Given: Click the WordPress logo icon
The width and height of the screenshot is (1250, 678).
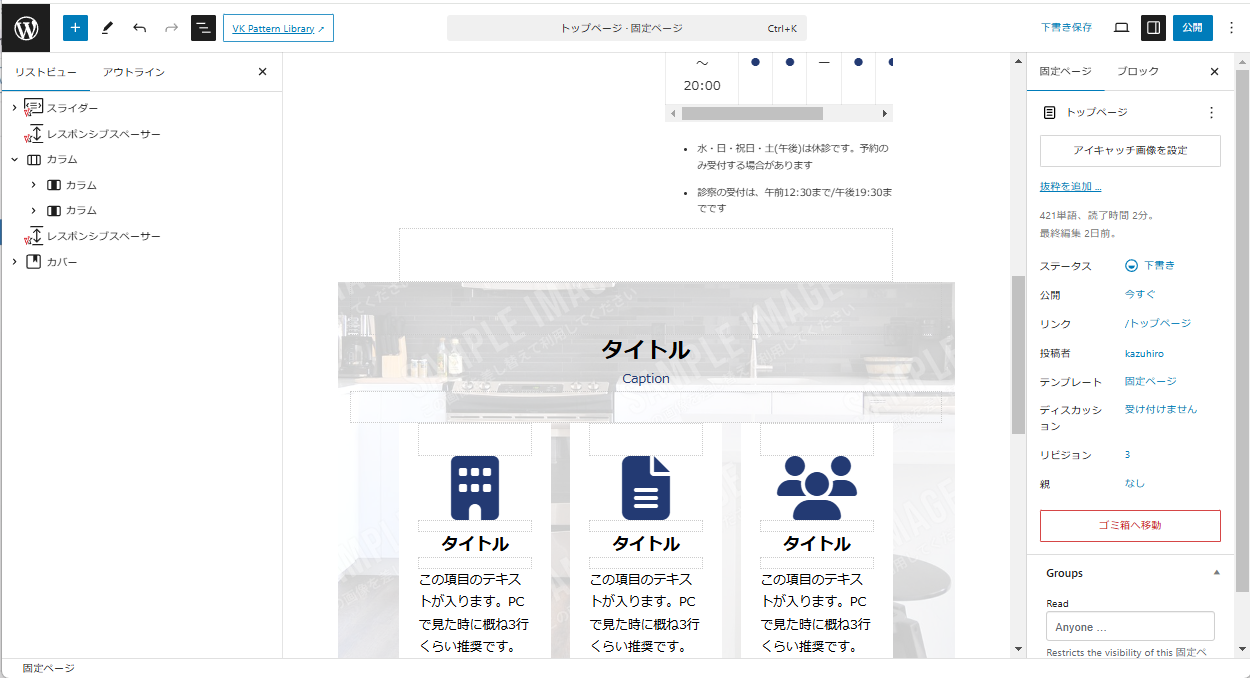Looking at the screenshot, I should (26, 28).
